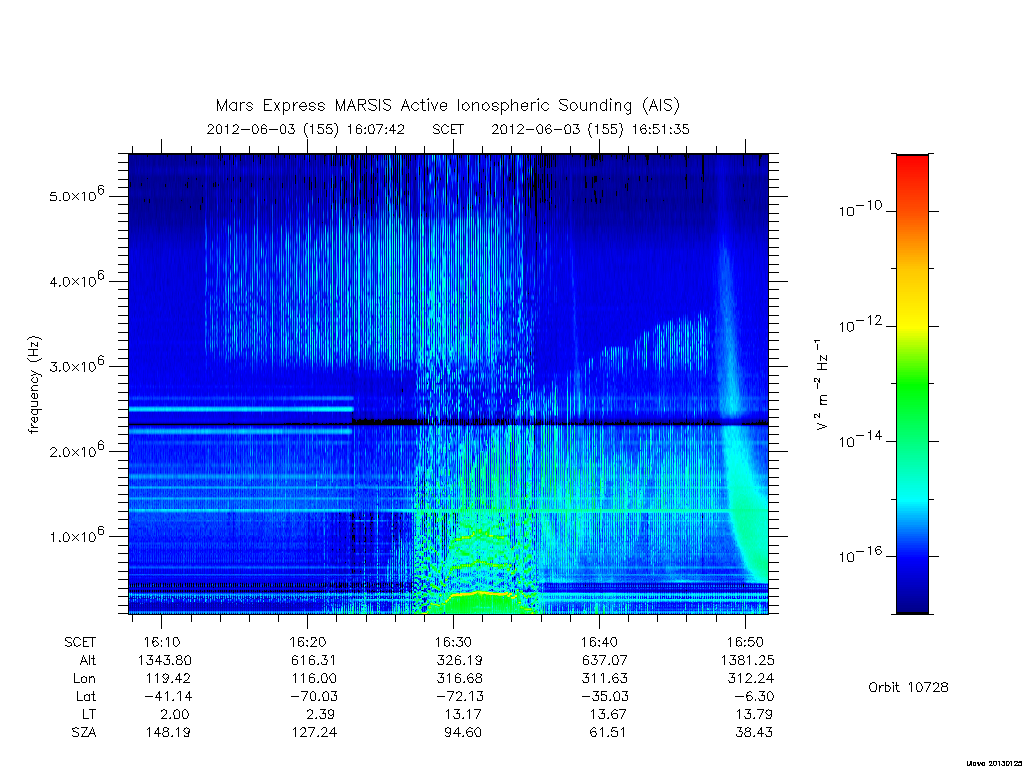Click the altitude value 637.07
Viewport: 1024px width, 768px height.
[605, 660]
